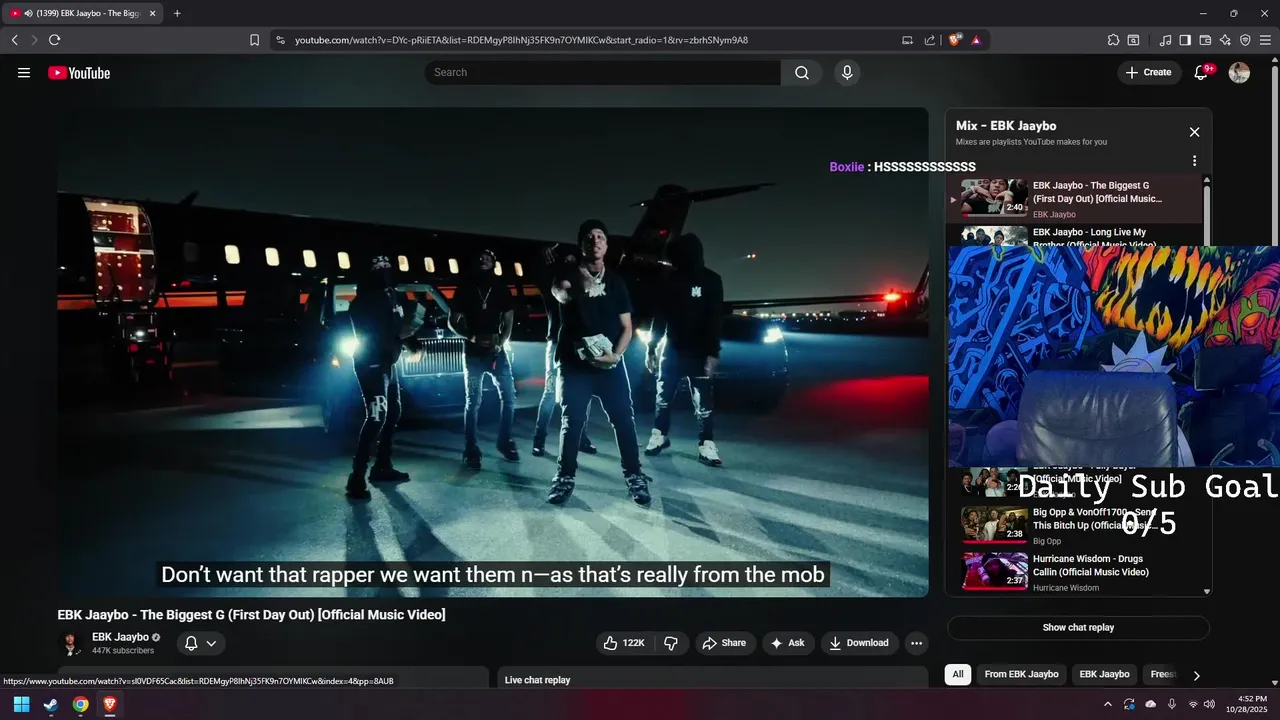The image size is (1280, 720).
Task: Click into the YouTube search field
Action: 603,72
